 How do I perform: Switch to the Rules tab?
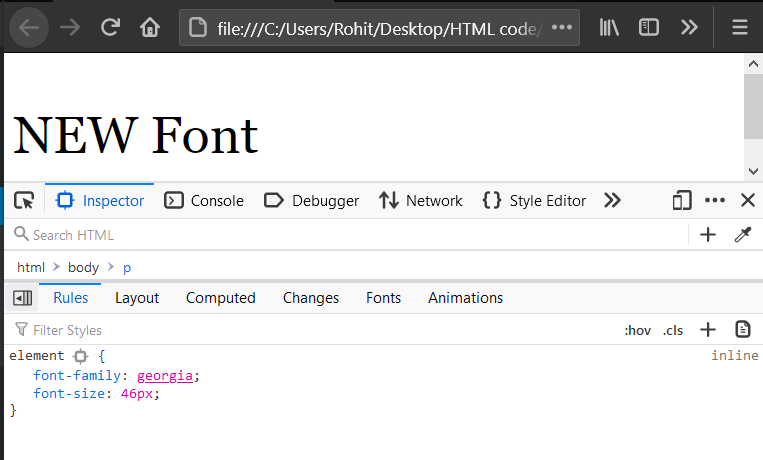pos(71,298)
